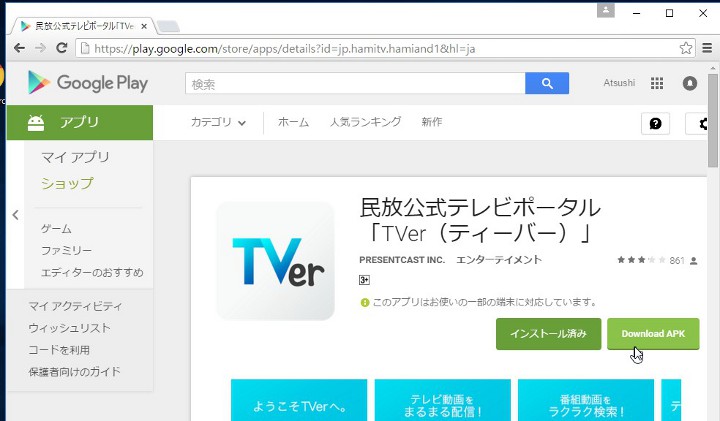
Task: Click the 検索 search input field
Action: click(x=355, y=84)
